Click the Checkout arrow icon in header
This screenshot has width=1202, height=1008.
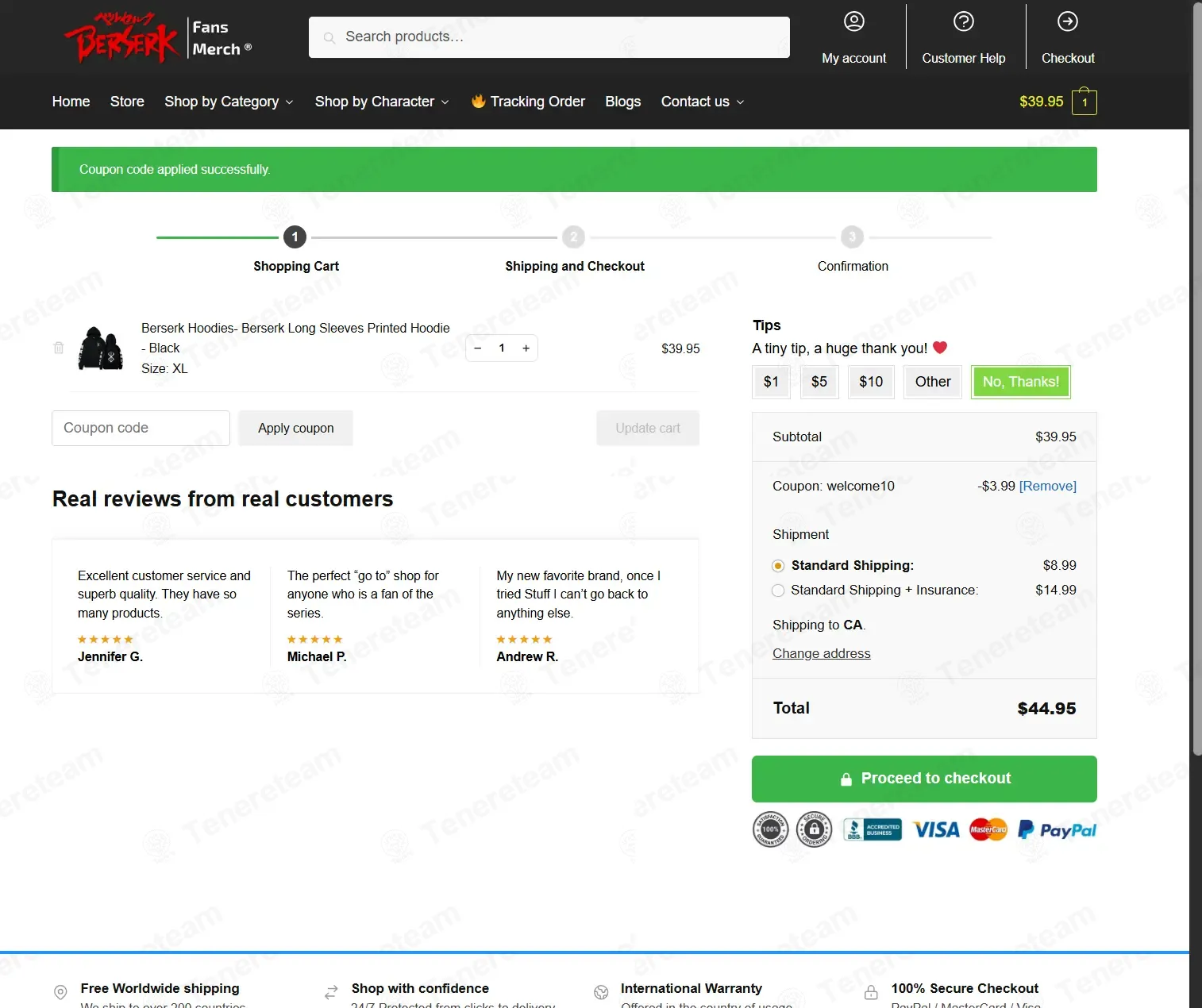pyautogui.click(x=1067, y=21)
